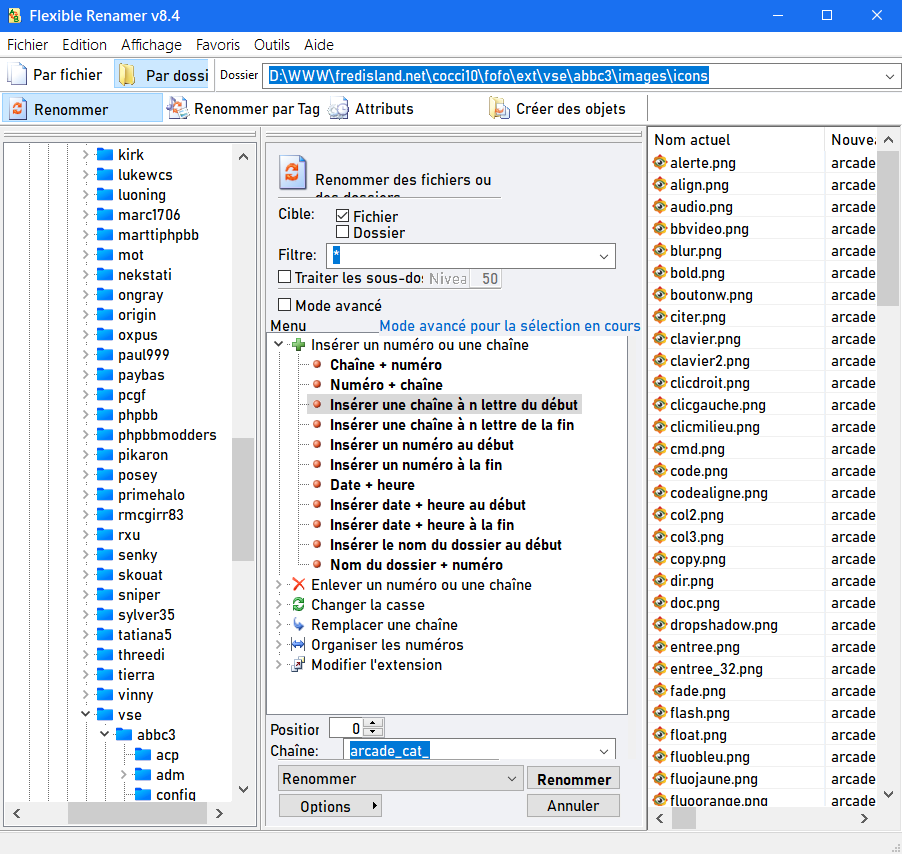Click the green plus Insérer icon

(298, 345)
